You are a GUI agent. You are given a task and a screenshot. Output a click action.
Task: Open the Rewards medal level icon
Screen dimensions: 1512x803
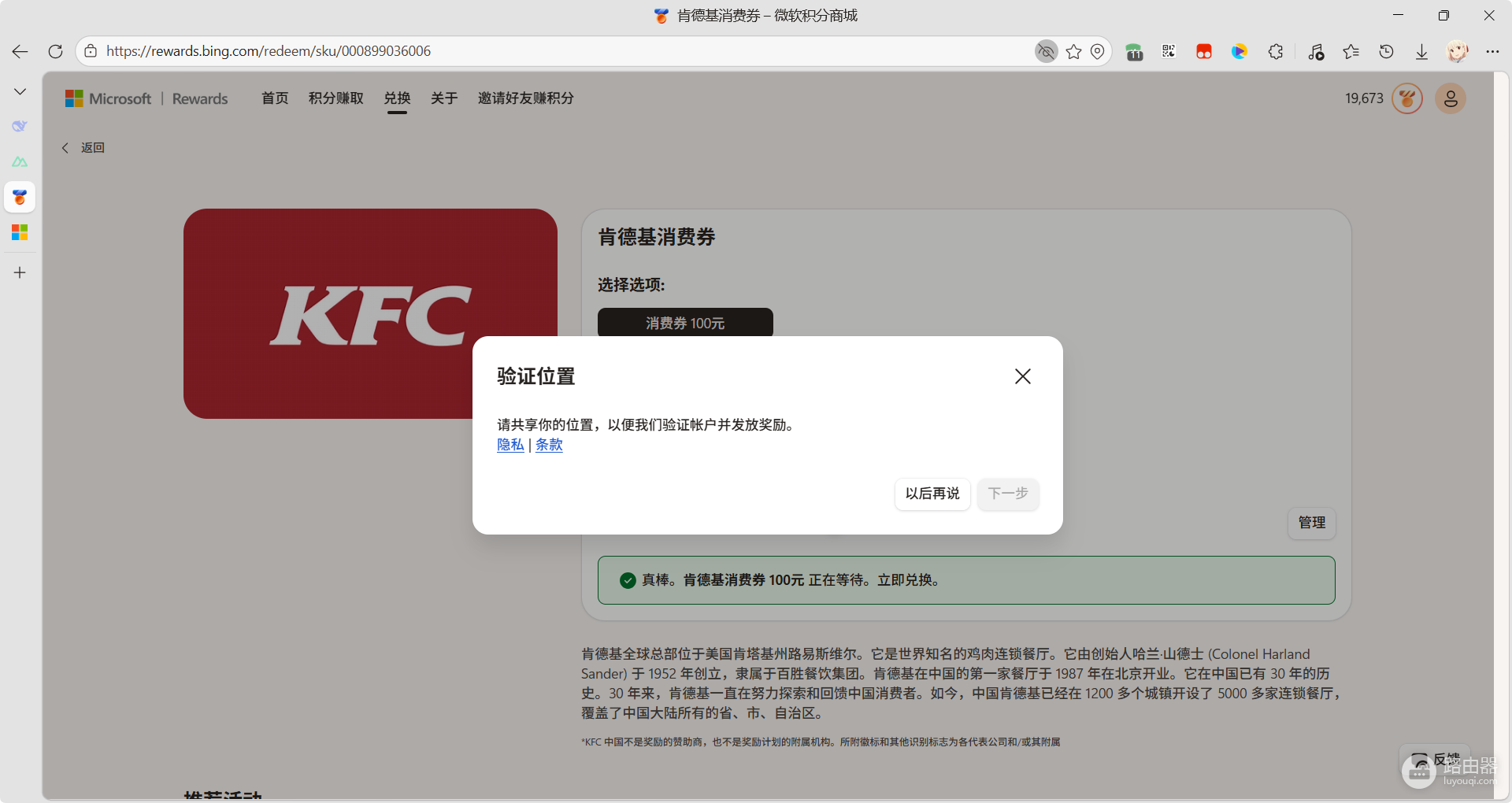coord(1407,98)
